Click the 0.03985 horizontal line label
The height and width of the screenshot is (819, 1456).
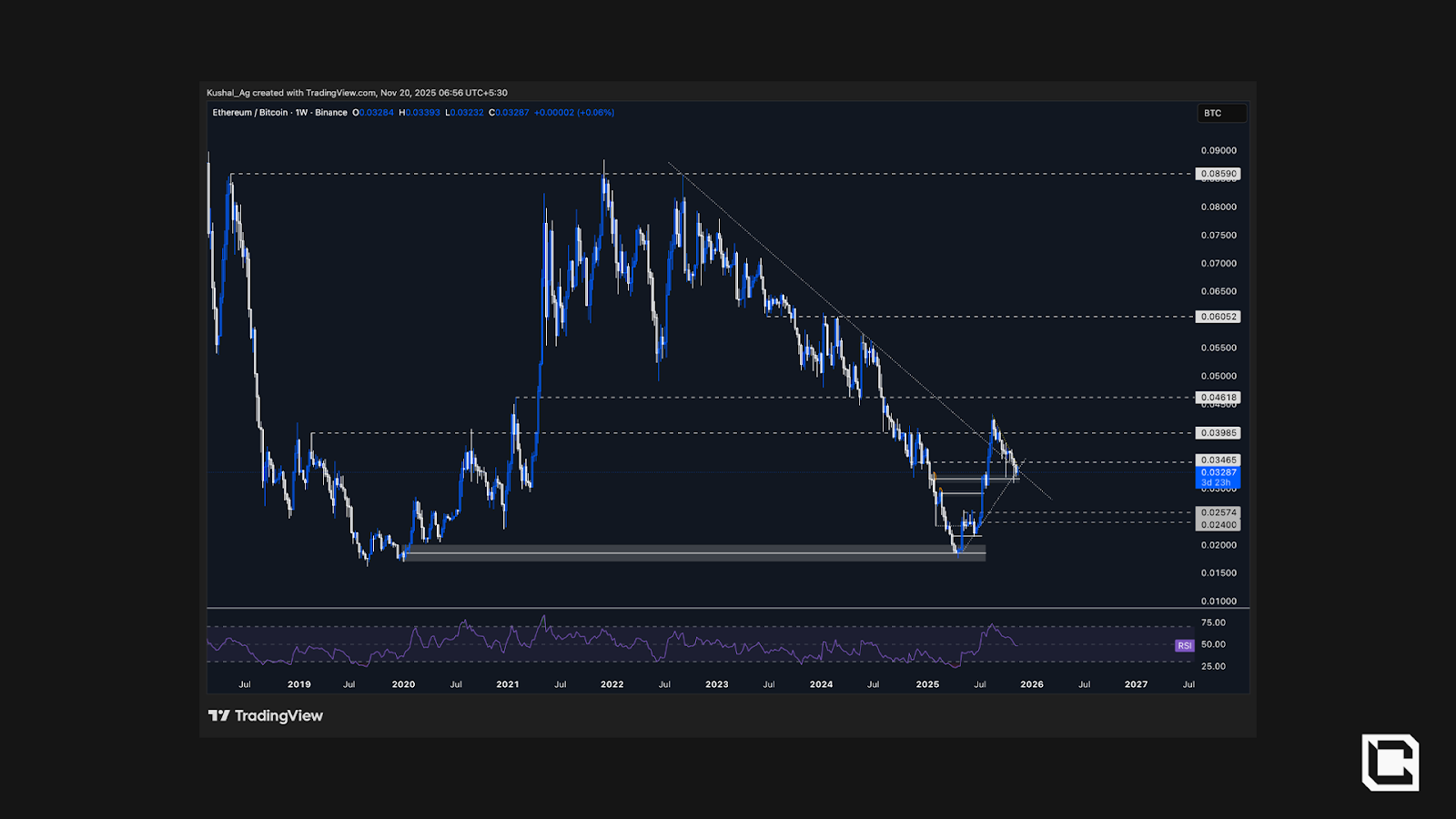1218,433
